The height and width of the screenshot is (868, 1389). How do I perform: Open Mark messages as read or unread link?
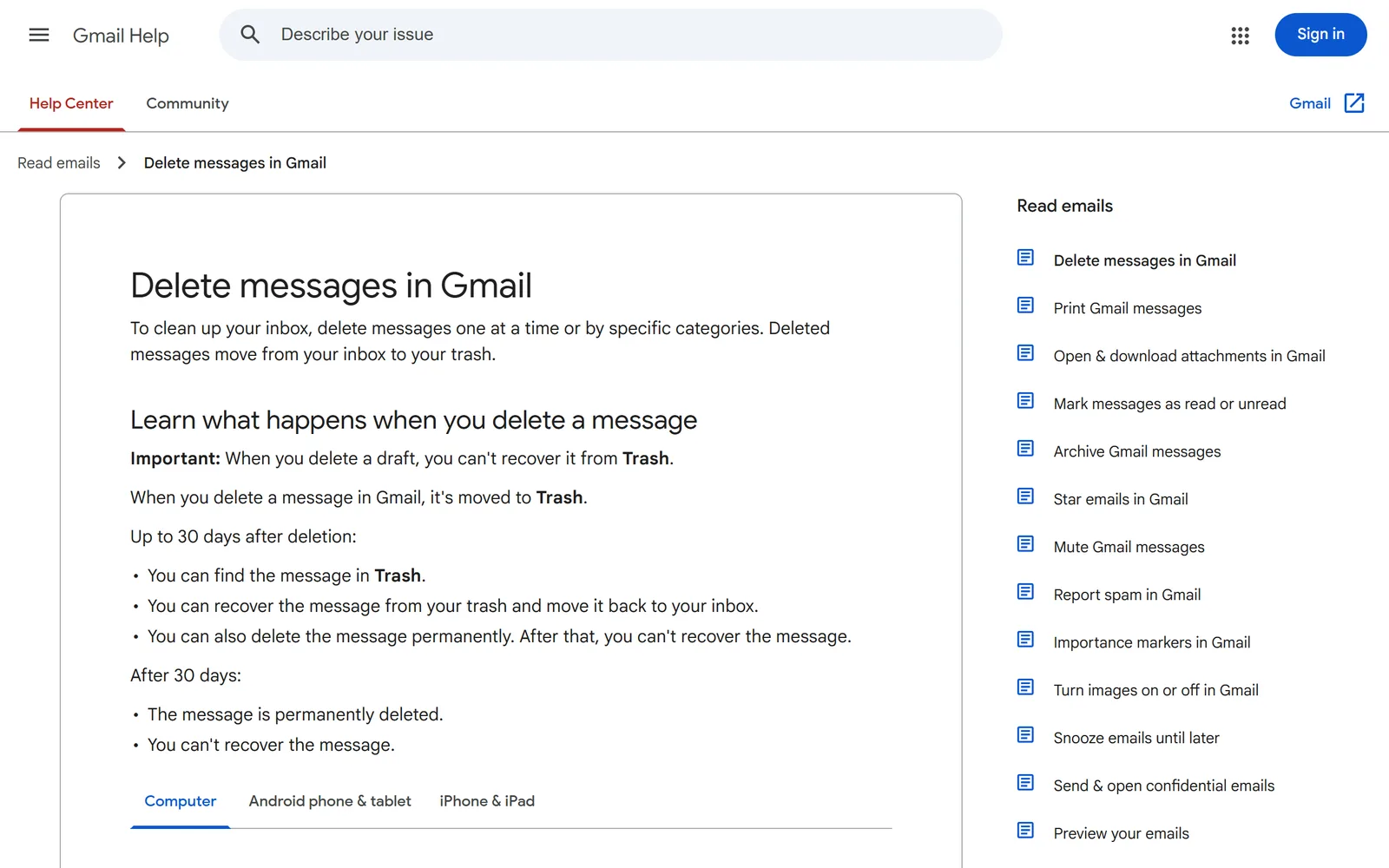(1170, 404)
